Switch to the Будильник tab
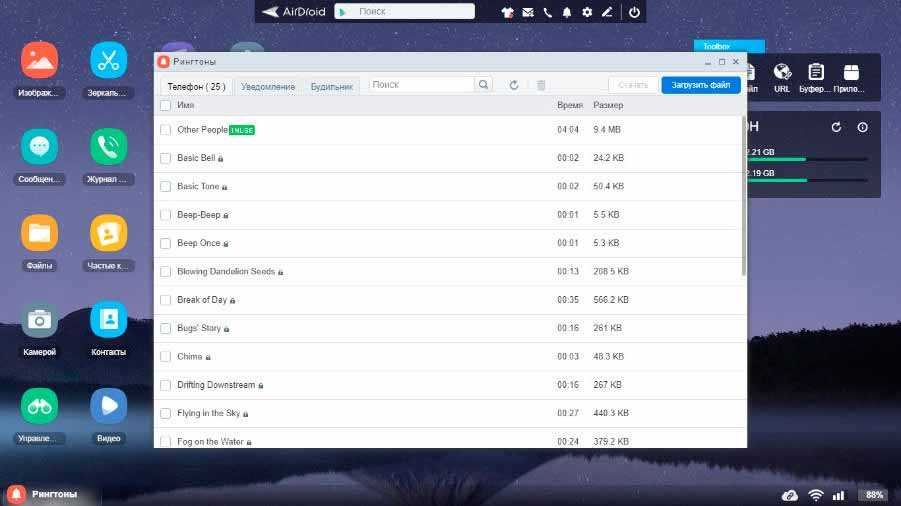901x506 pixels. 331,87
